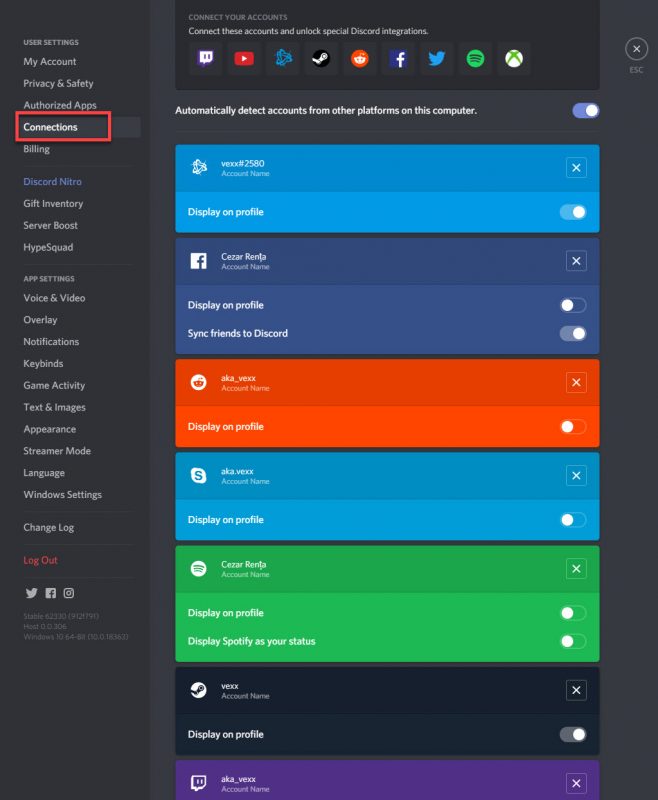Toggle Facebook Sync friends to Discord
Viewport: 658px width, 800px height.
573,334
